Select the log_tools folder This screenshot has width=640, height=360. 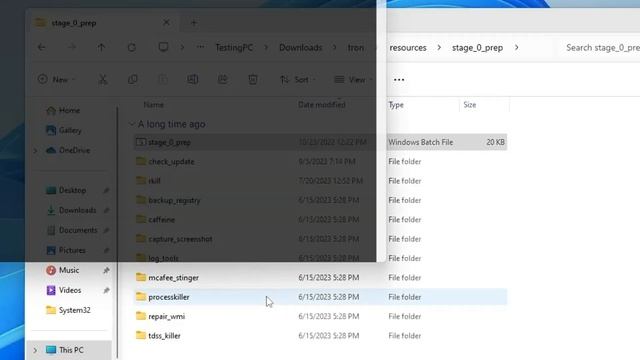tap(320, 258)
